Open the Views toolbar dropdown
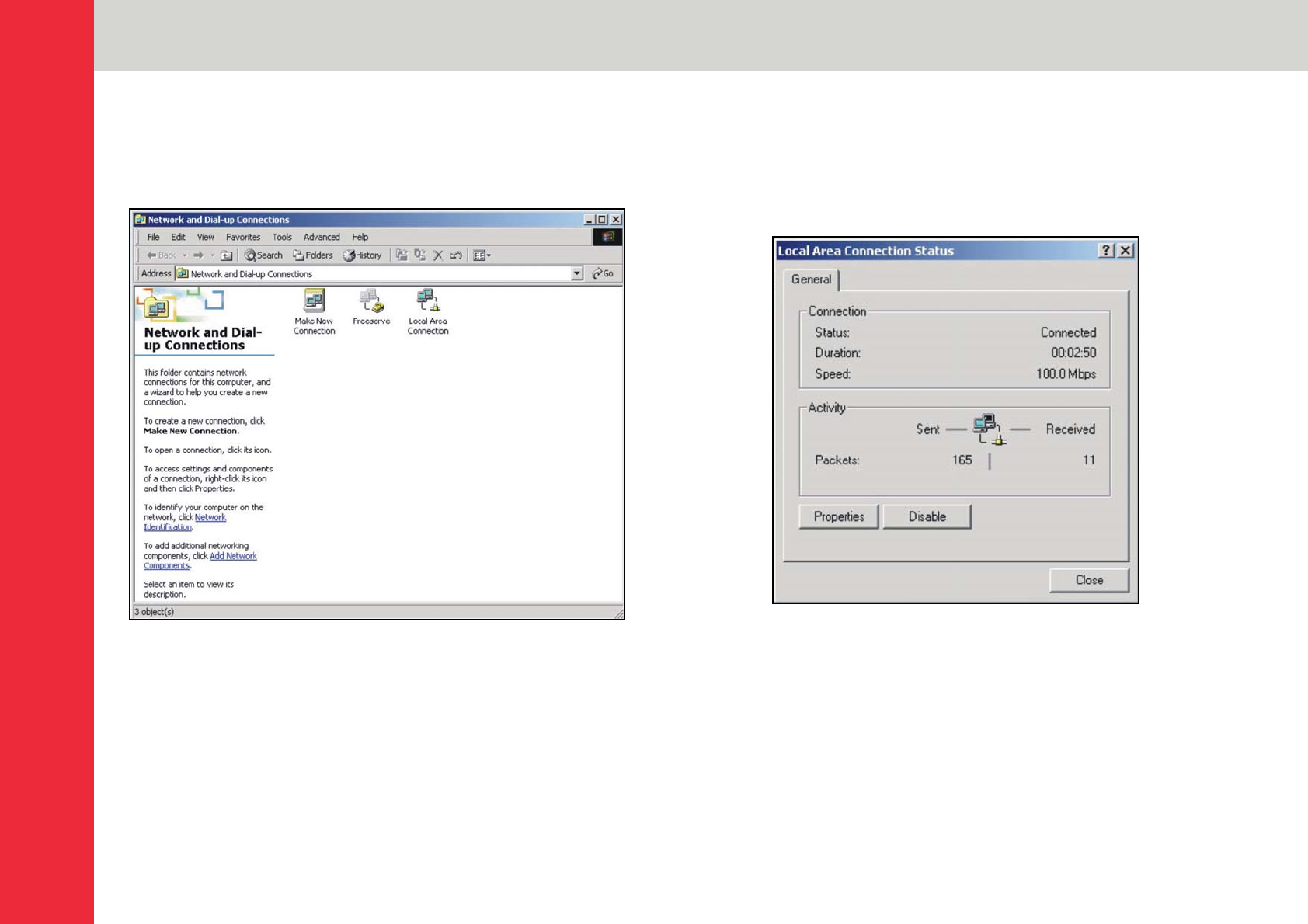This screenshot has width=1308, height=924. coord(482,255)
